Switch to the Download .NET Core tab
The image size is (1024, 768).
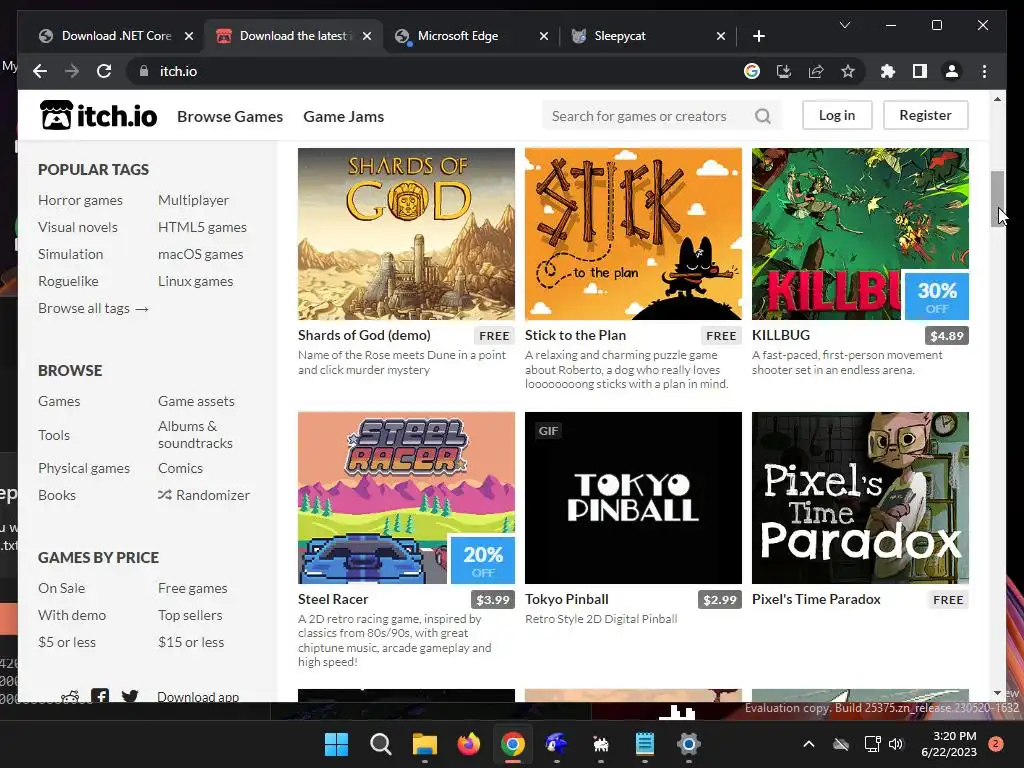[x=116, y=36]
